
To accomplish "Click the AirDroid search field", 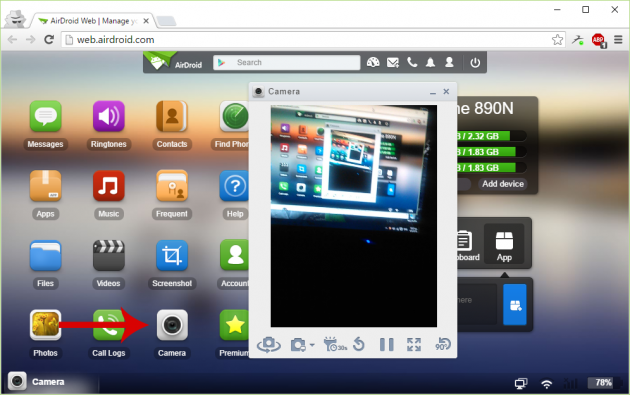I will click(286, 62).
